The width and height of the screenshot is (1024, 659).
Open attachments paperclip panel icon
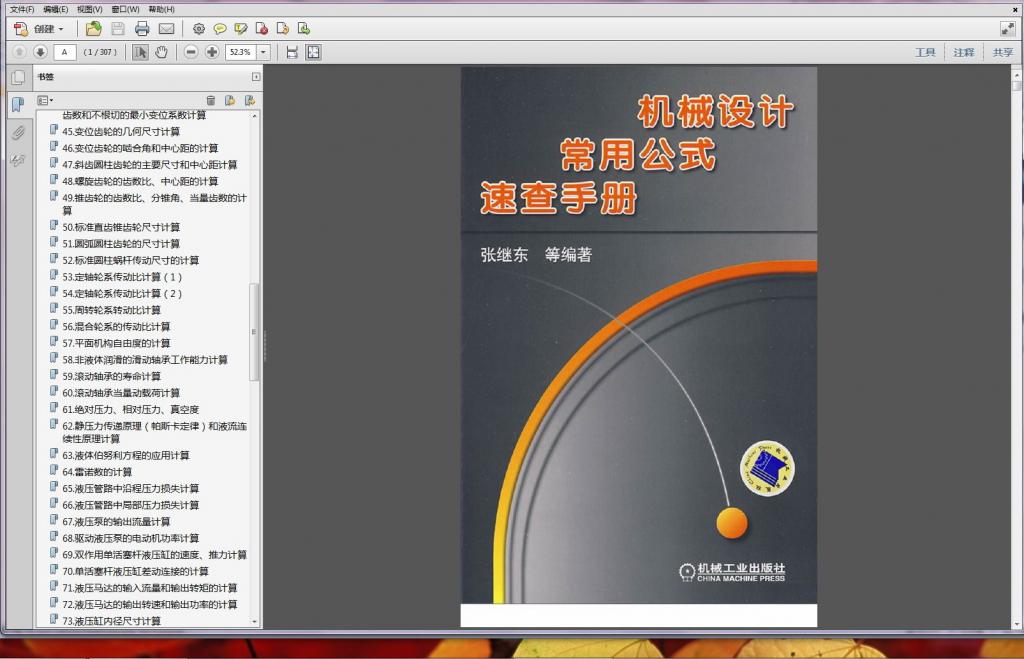pyautogui.click(x=18, y=133)
